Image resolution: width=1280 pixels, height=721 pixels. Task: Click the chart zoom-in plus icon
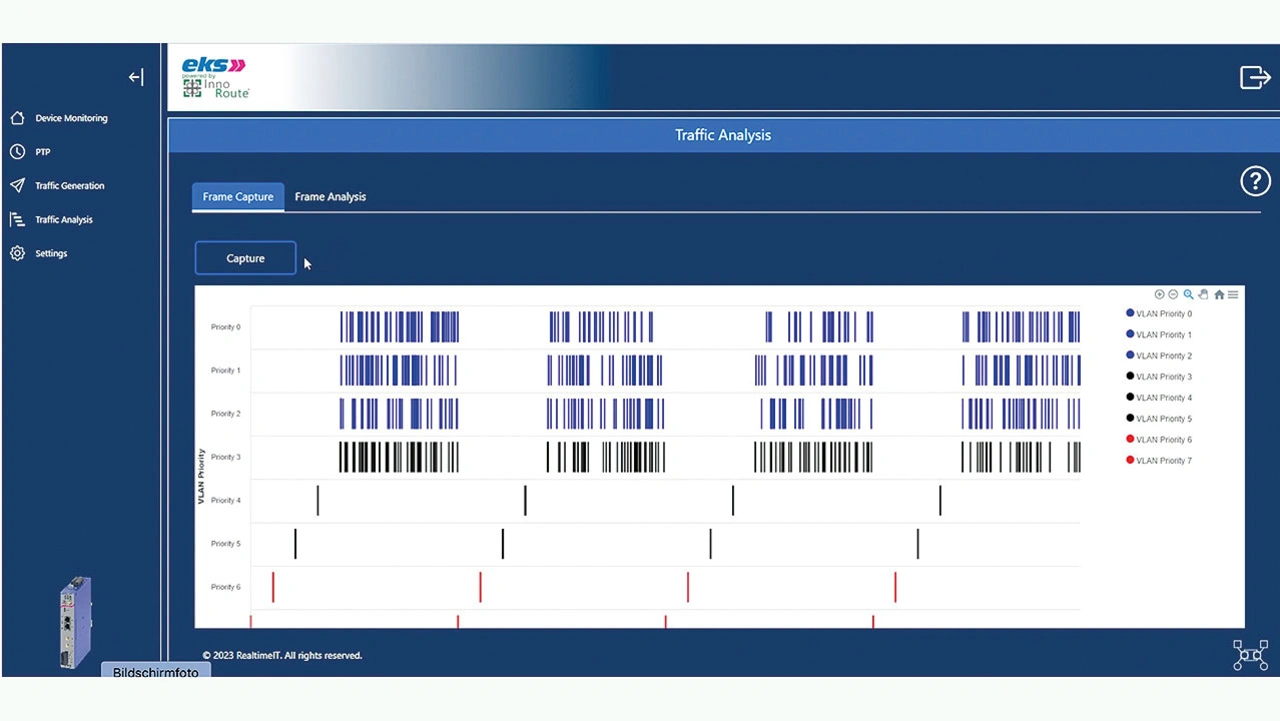coord(1159,295)
